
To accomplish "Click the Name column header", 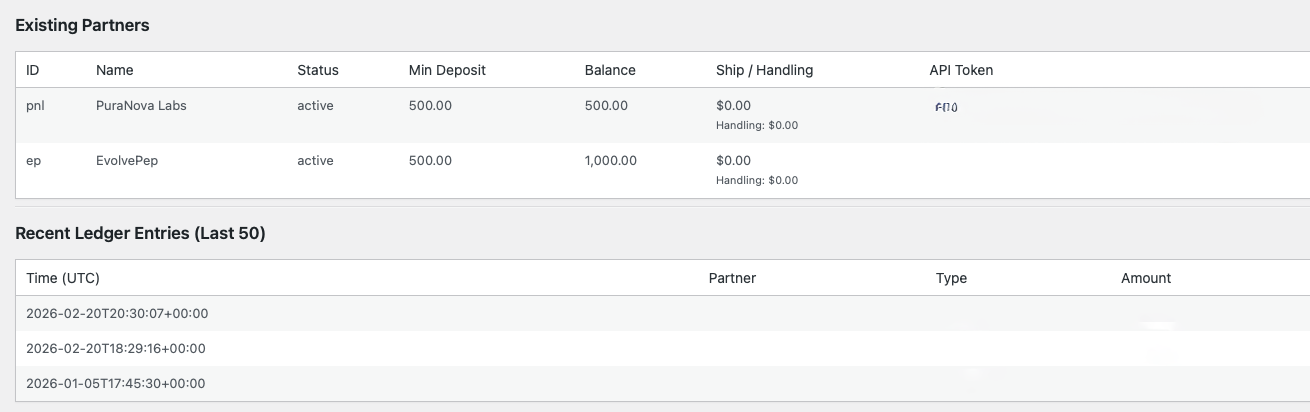I will pos(114,70).
